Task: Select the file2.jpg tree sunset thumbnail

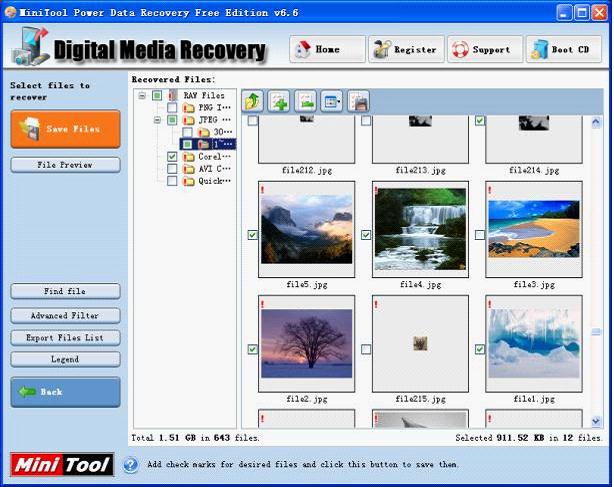Action: pyautogui.click(x=307, y=344)
